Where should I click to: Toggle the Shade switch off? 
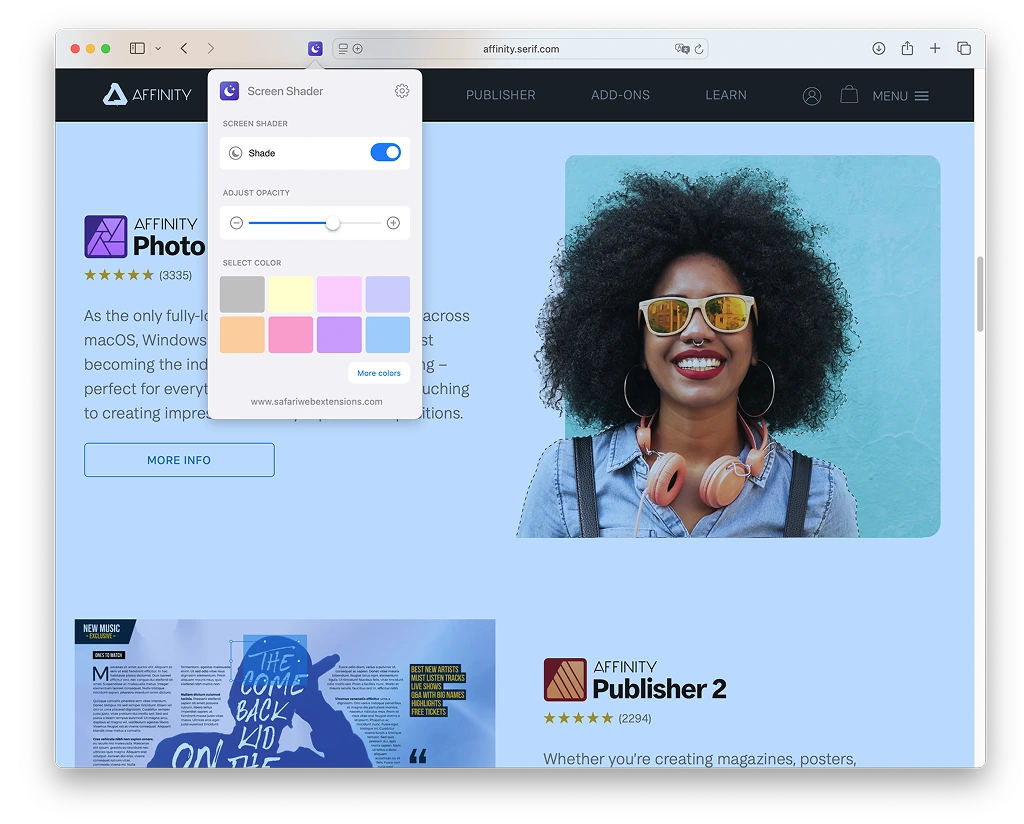click(385, 152)
